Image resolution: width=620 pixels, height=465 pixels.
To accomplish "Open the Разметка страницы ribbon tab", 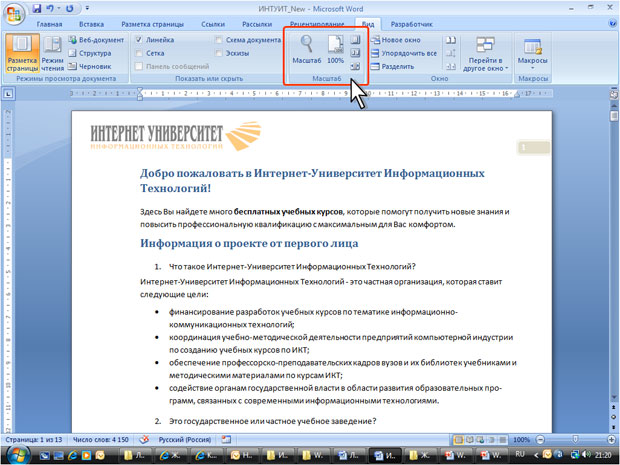I will click(x=153, y=24).
